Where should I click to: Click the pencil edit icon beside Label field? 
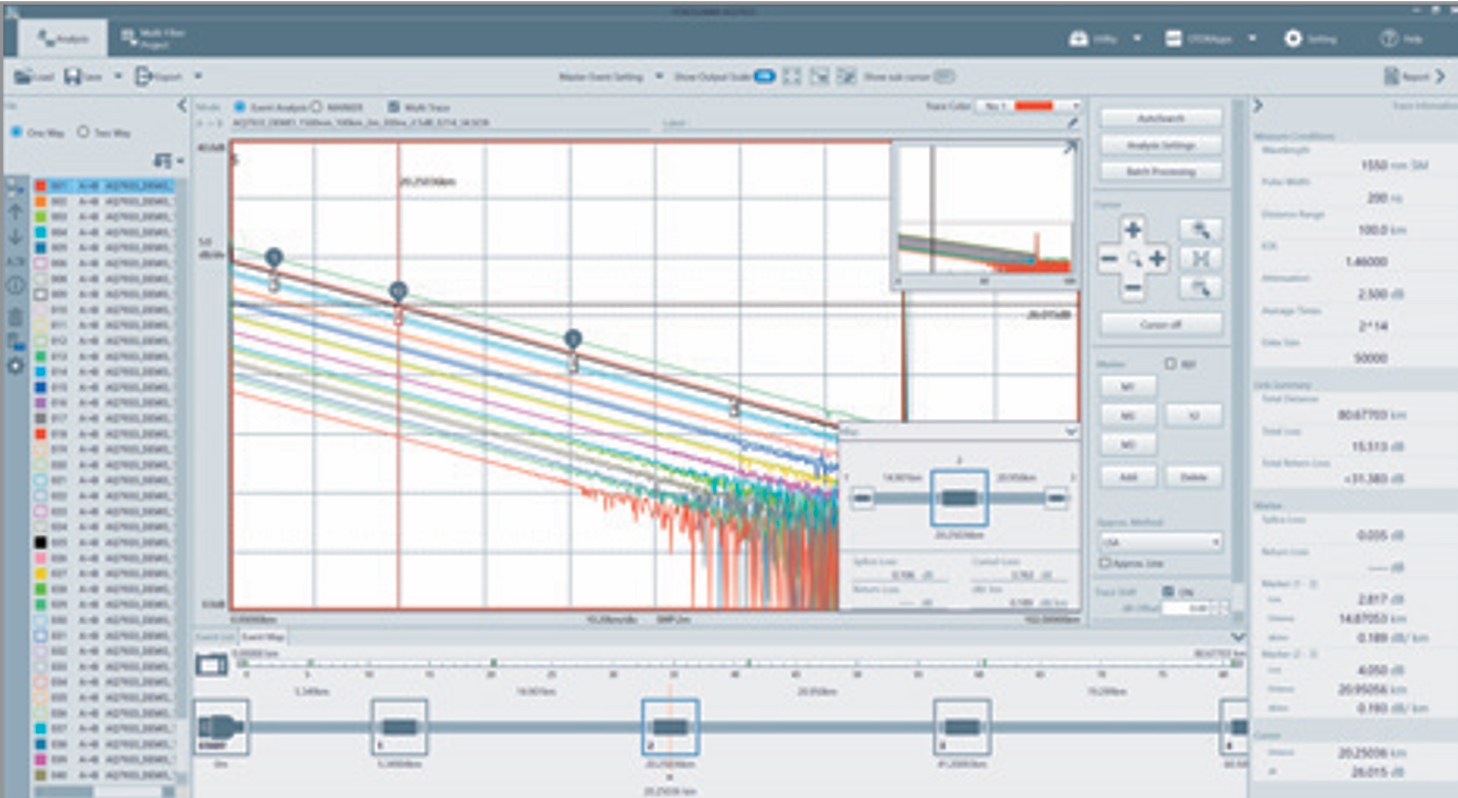pos(1072,123)
